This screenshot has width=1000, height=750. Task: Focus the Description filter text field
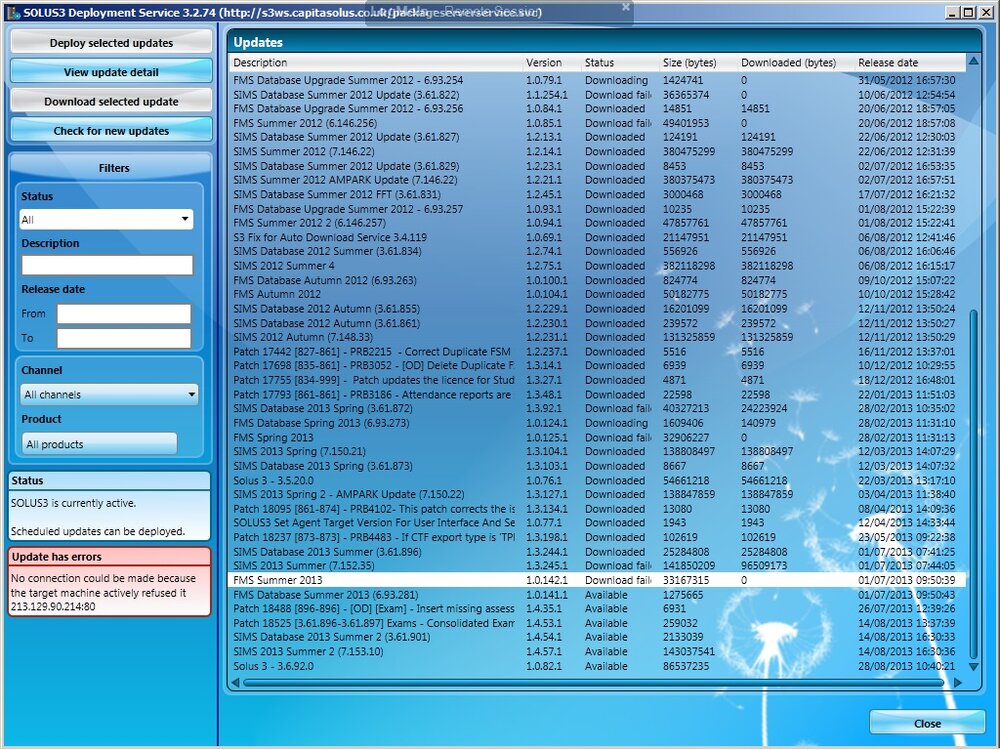click(107, 265)
